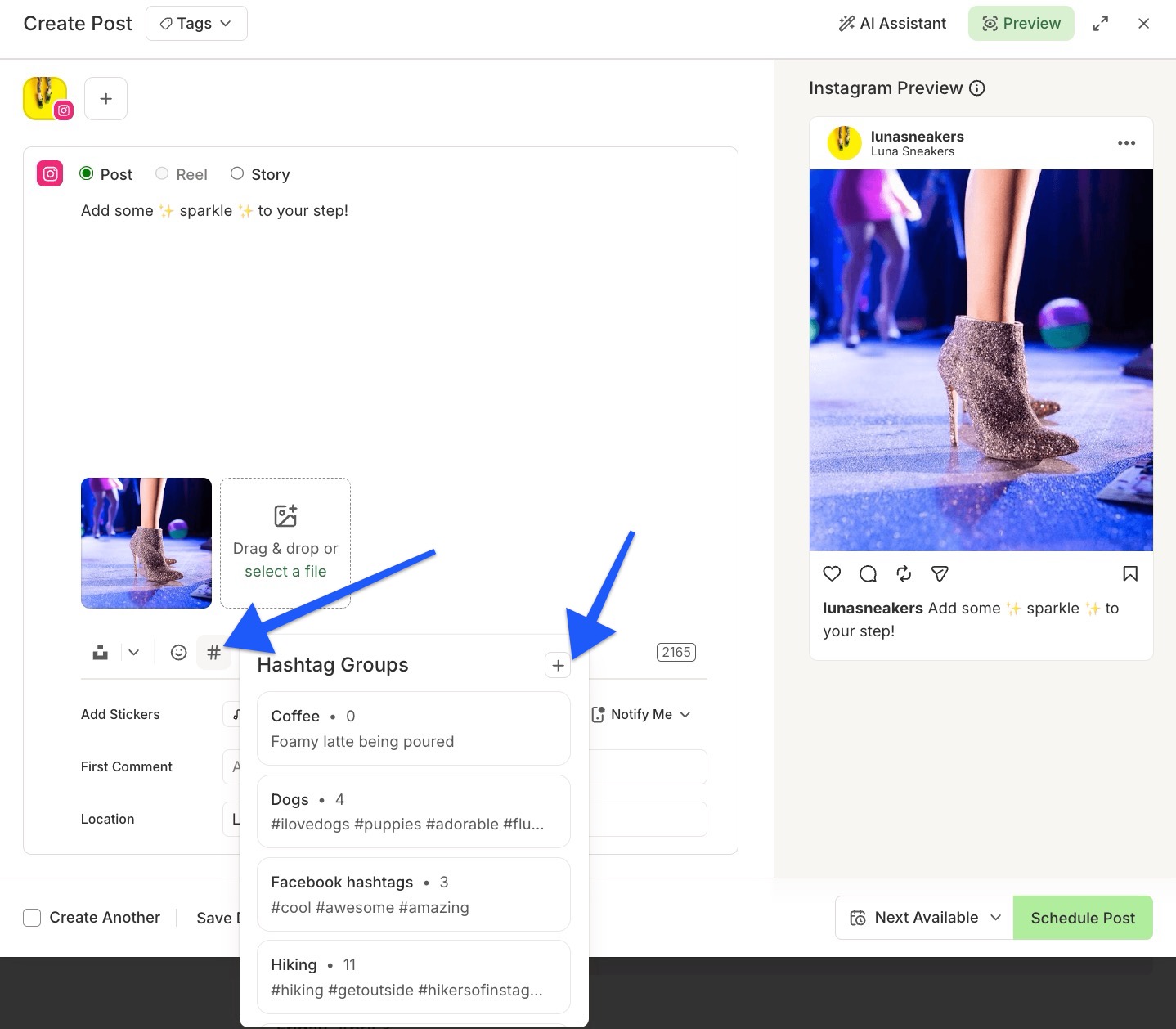Click the Instagram Preview heading text

[x=886, y=88]
